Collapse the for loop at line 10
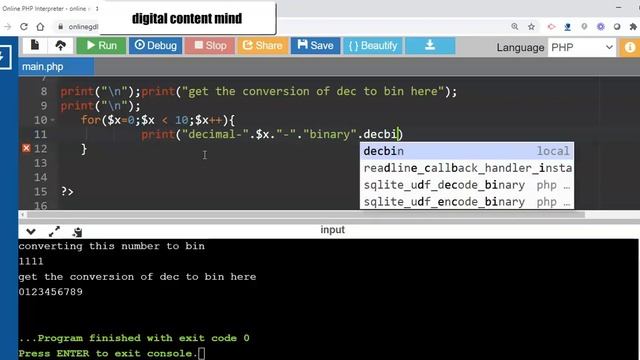The width and height of the screenshot is (640, 360). click(53, 120)
